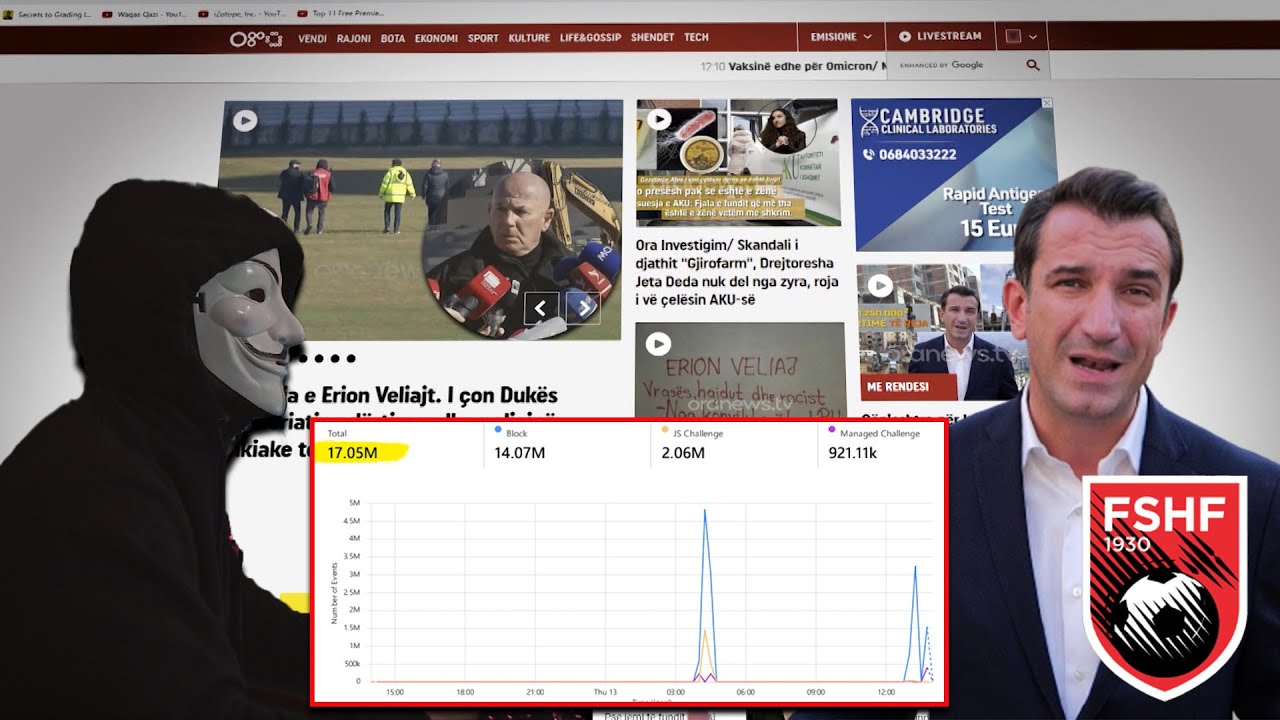The image size is (1280, 720).
Task: Open the KULTURE section
Action: click(x=529, y=38)
